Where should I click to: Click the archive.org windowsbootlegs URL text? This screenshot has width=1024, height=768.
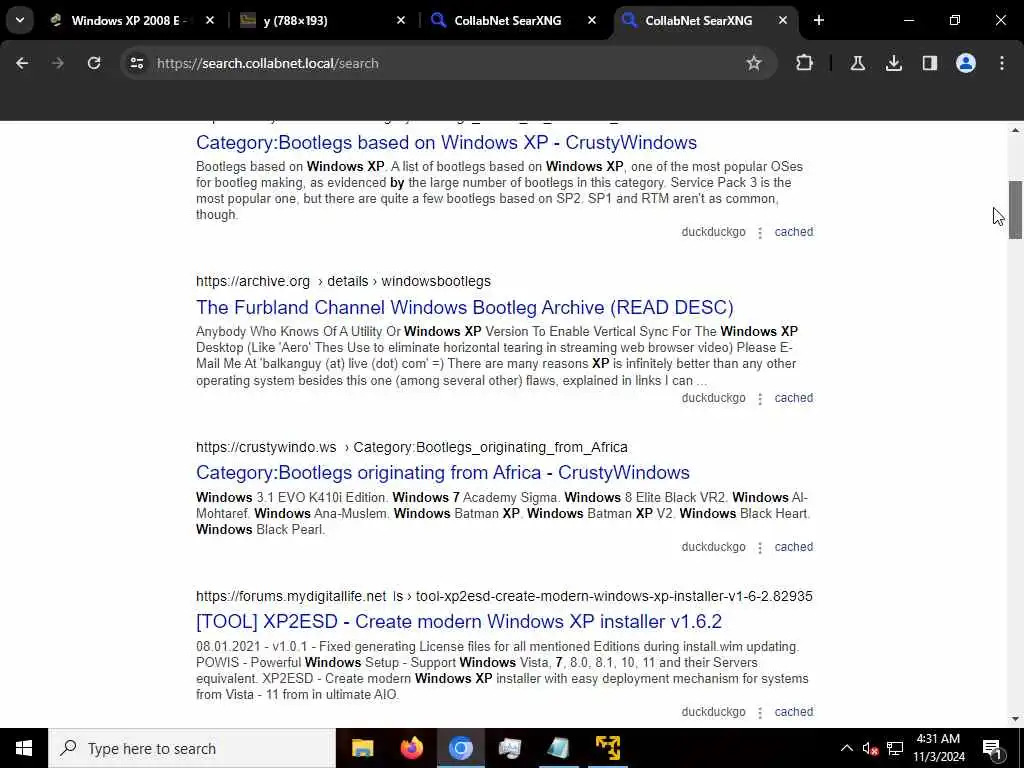point(344,281)
